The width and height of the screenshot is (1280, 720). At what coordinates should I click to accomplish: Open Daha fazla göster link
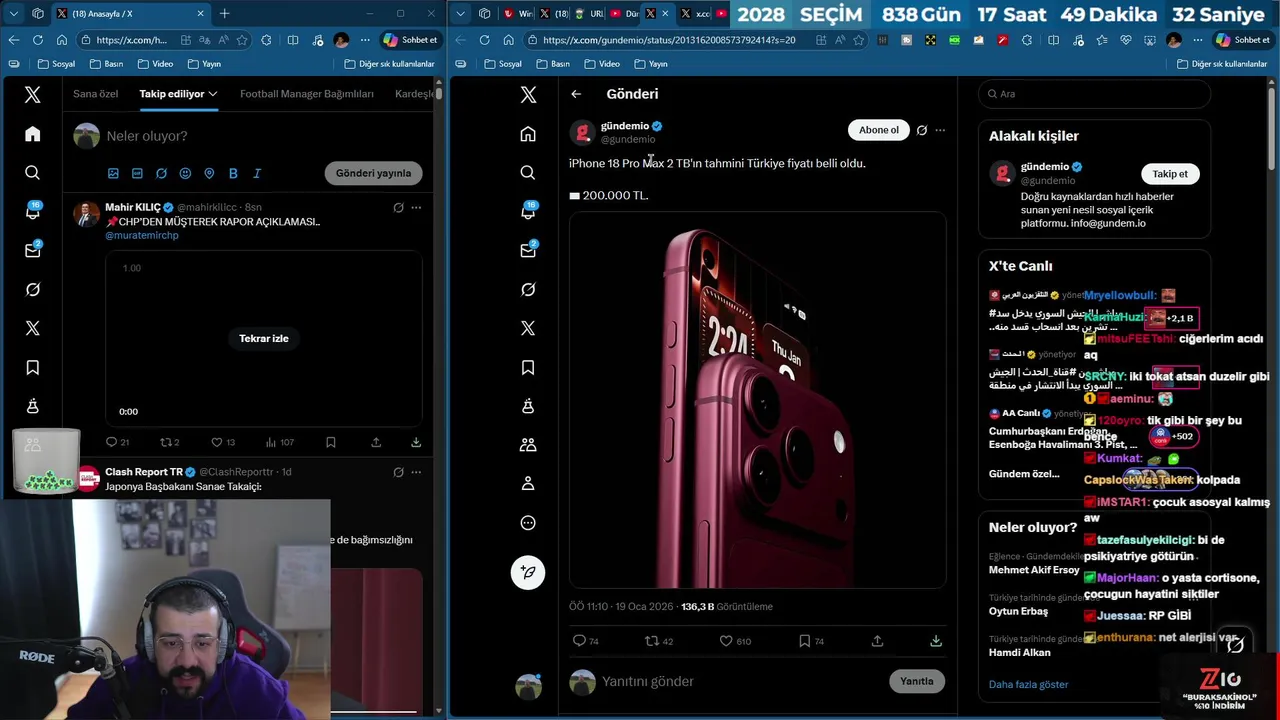click(x=1028, y=685)
